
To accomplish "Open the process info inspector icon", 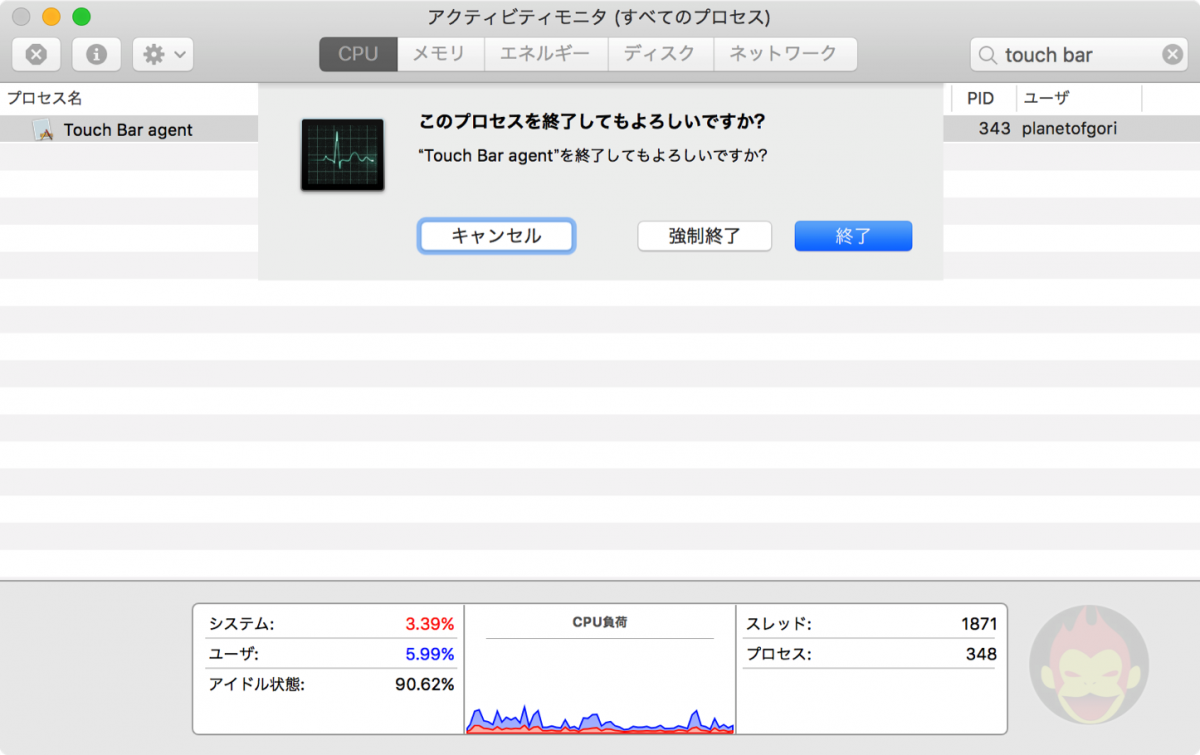I will pyautogui.click(x=97, y=54).
